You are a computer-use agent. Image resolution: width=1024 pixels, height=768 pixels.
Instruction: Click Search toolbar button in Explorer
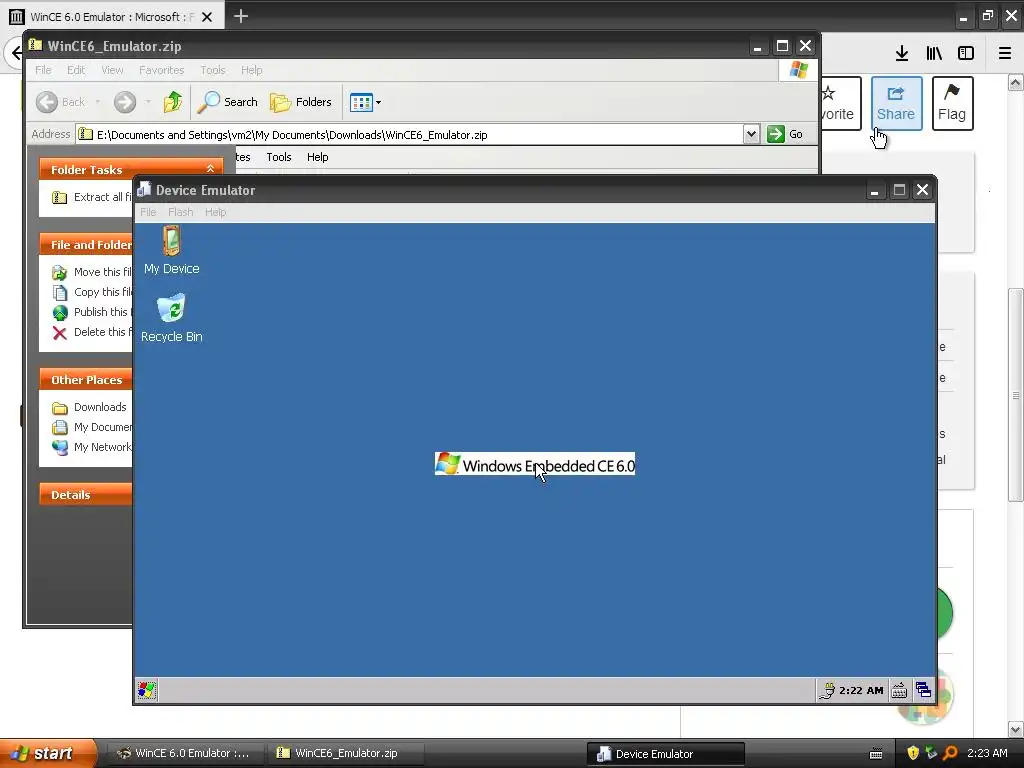(228, 102)
